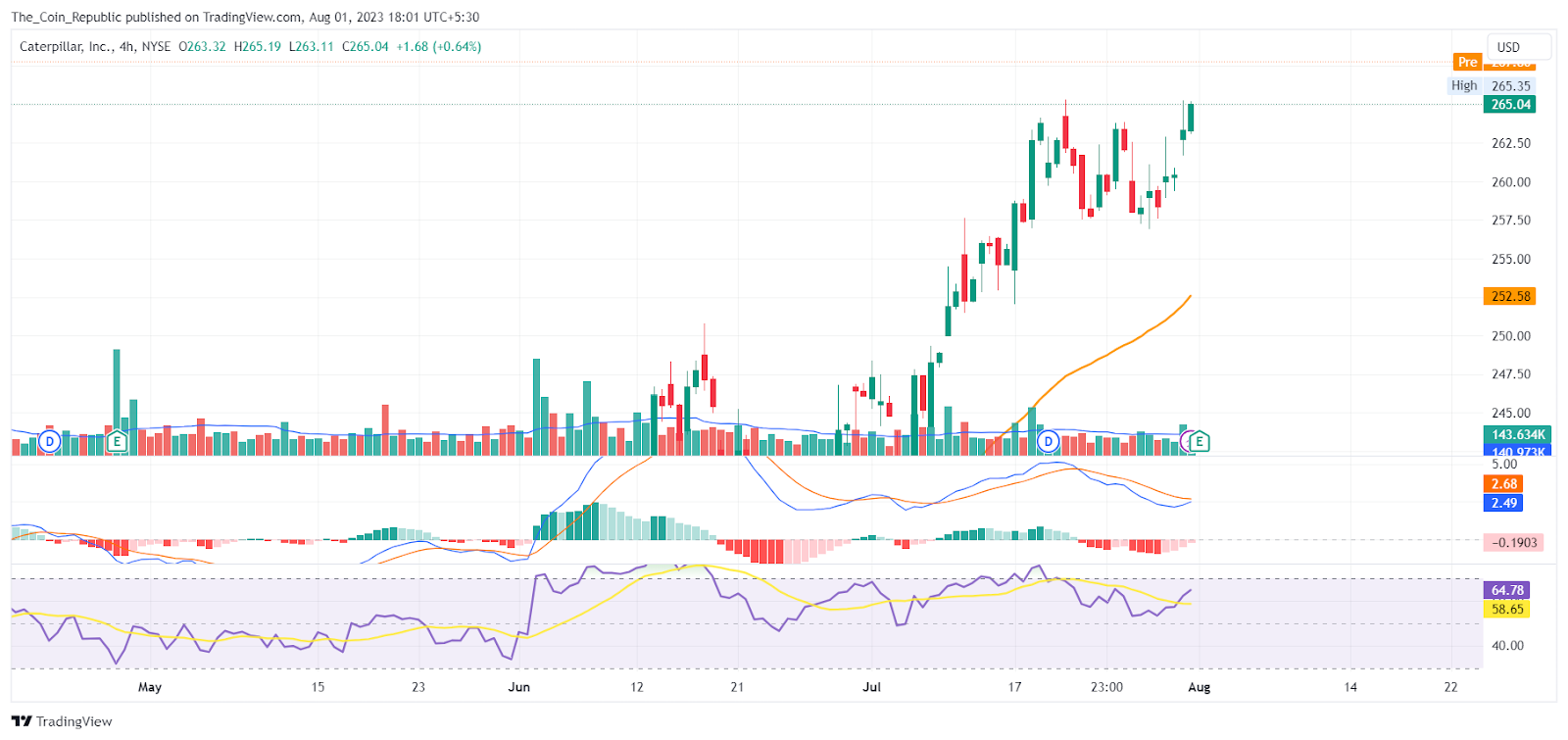Select the 143.634K volume label
The height and width of the screenshot is (740, 1568).
[x=1518, y=434]
